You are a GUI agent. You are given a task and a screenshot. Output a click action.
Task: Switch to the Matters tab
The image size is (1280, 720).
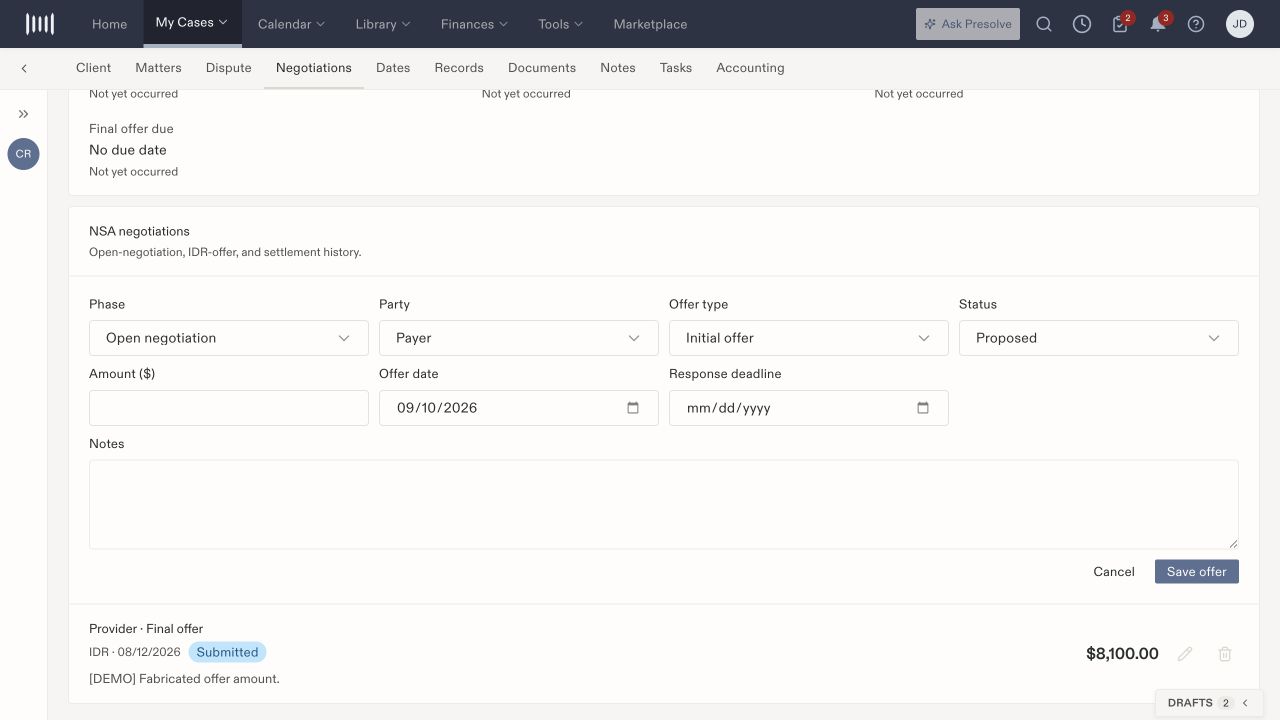coord(159,68)
